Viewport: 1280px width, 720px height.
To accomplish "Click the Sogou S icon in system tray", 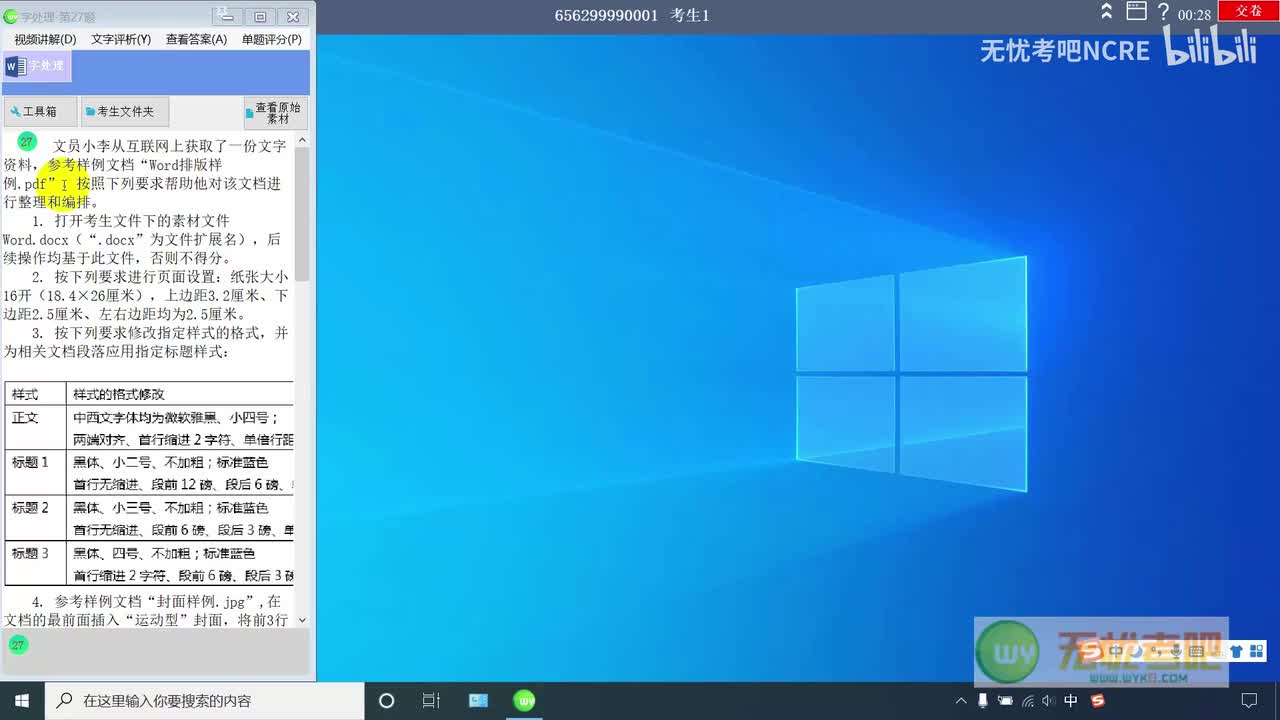I will click(x=1098, y=701).
